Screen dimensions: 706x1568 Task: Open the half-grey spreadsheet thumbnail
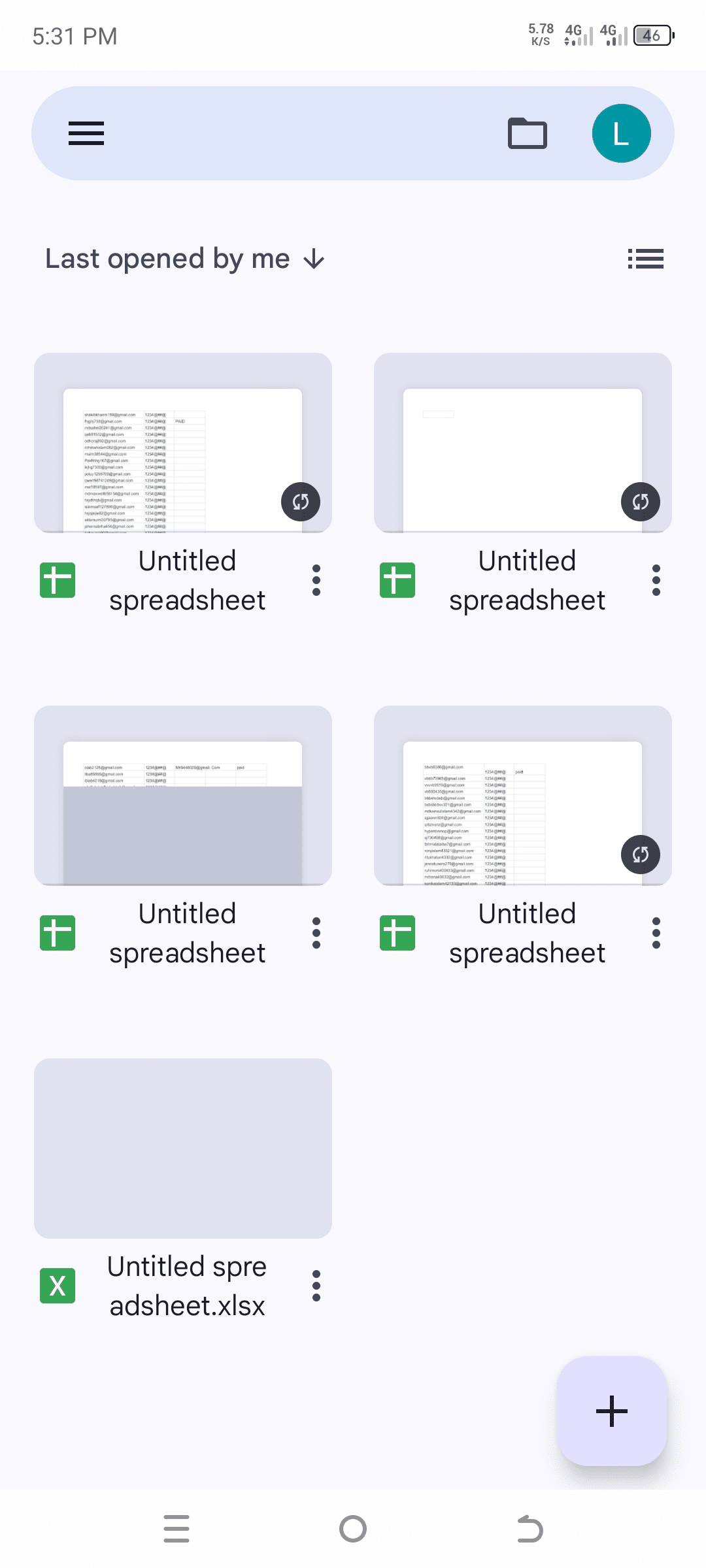[183, 796]
